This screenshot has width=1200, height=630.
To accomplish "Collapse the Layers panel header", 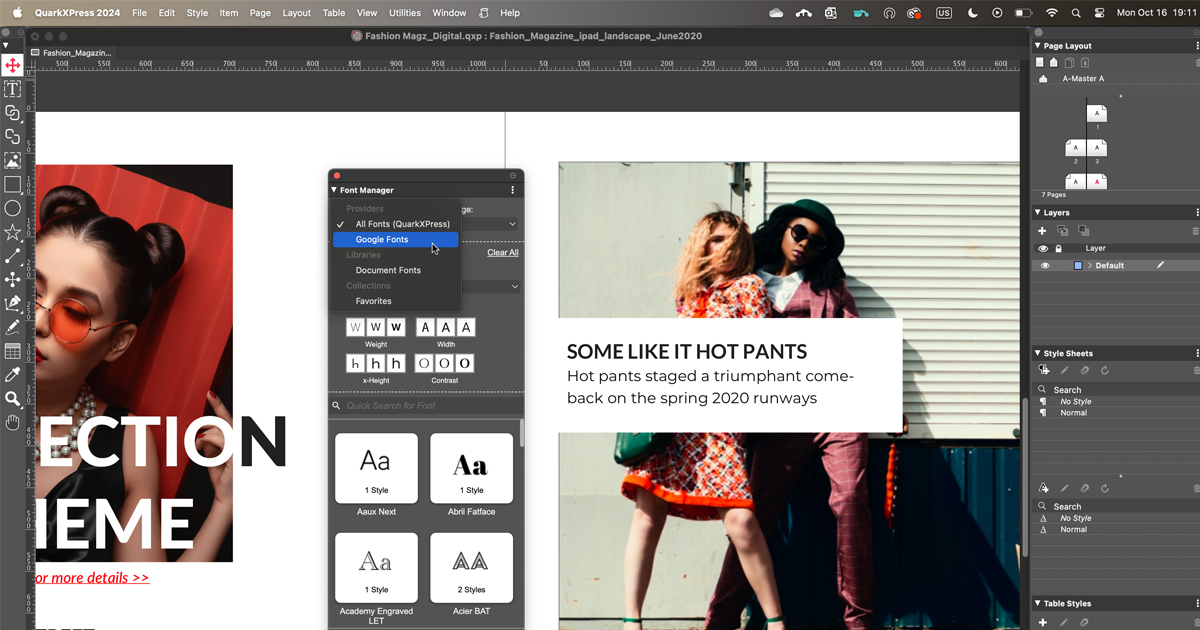I will 1038,212.
